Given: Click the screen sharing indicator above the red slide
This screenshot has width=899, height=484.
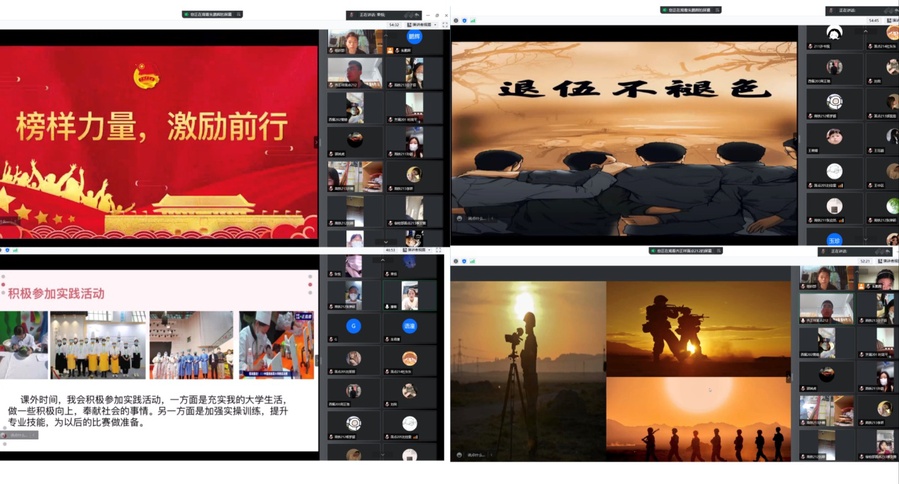Looking at the screenshot, I should (212, 14).
